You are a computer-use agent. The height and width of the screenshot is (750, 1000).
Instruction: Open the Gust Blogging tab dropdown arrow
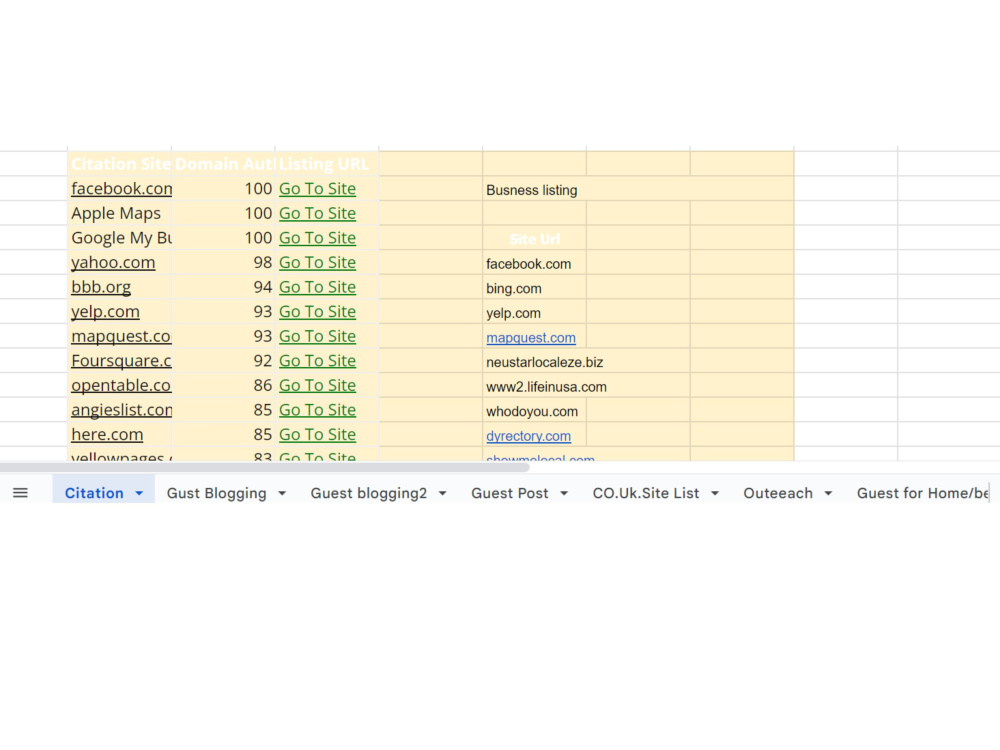(x=282, y=493)
